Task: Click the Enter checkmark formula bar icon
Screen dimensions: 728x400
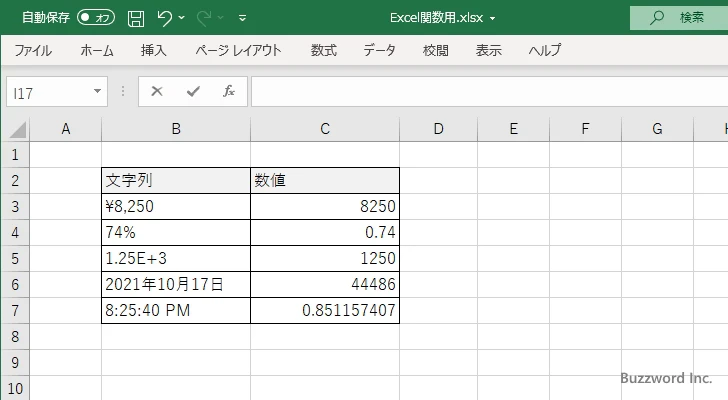Action: click(x=193, y=91)
